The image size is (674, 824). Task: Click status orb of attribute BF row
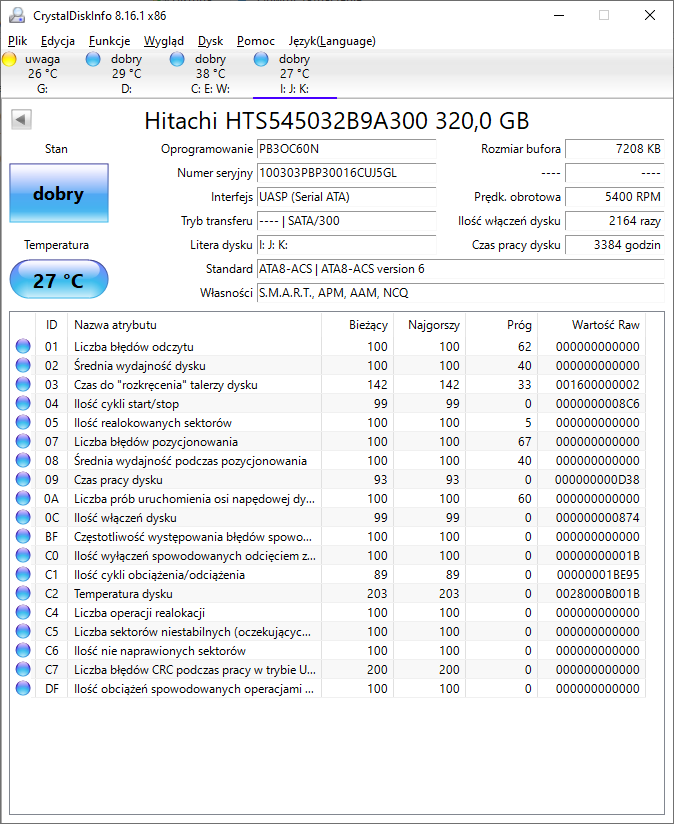tap(23, 536)
